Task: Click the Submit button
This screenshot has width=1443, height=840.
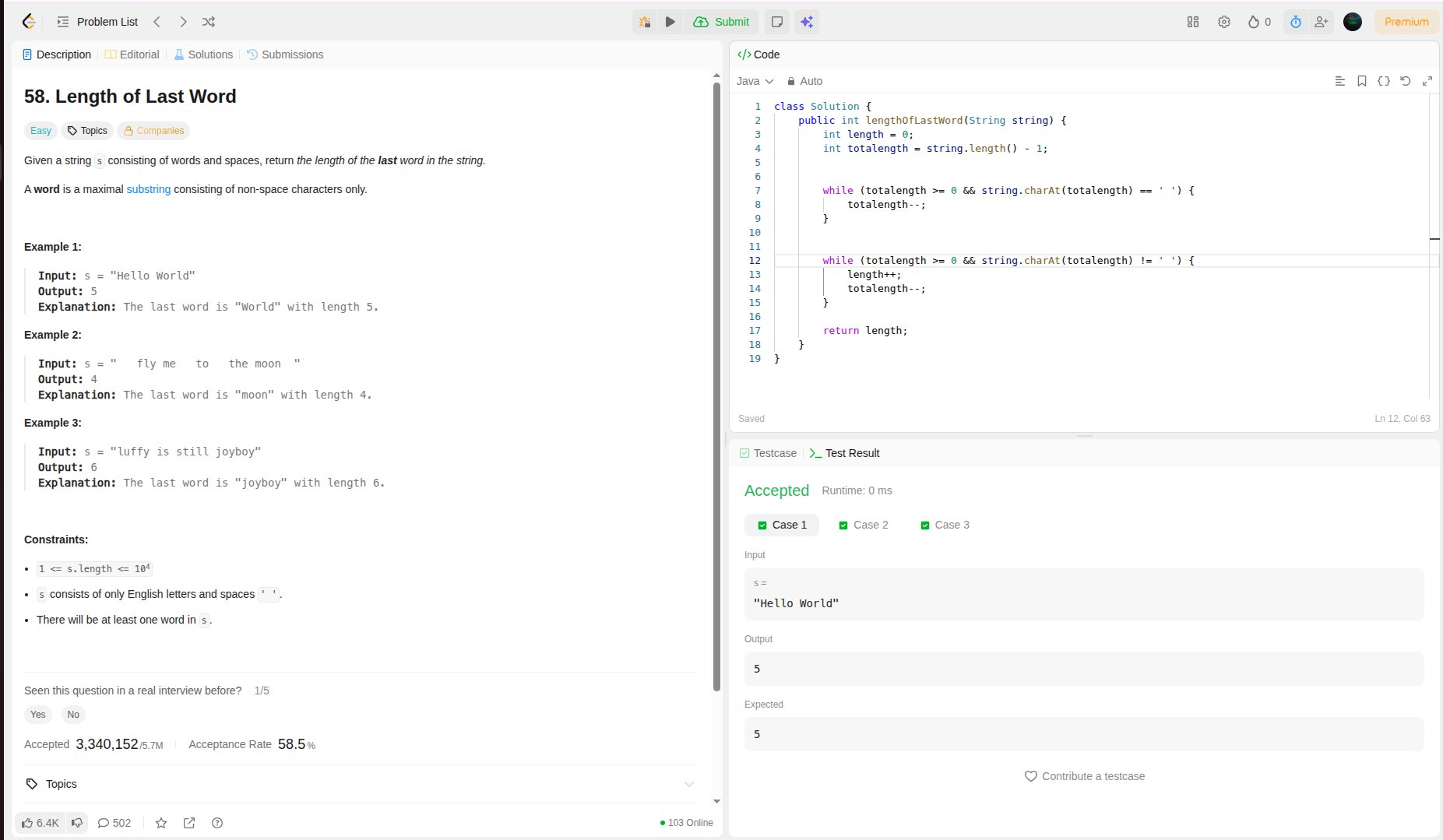Action: tap(721, 22)
